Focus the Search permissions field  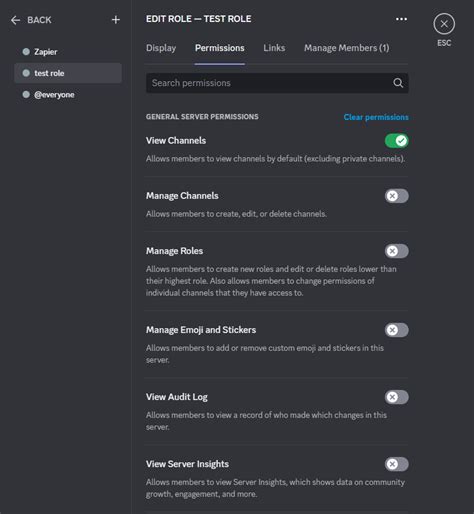click(x=277, y=83)
